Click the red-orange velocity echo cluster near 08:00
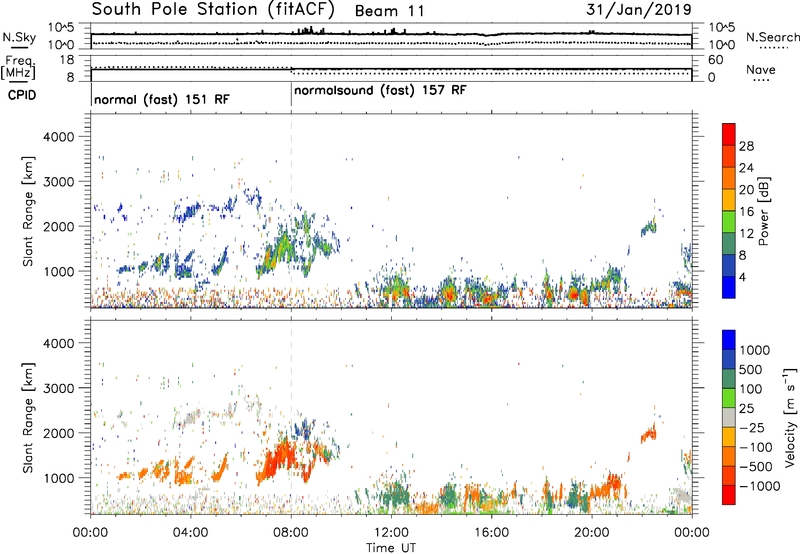Screen dimensions: 800x554 click(x=278, y=458)
